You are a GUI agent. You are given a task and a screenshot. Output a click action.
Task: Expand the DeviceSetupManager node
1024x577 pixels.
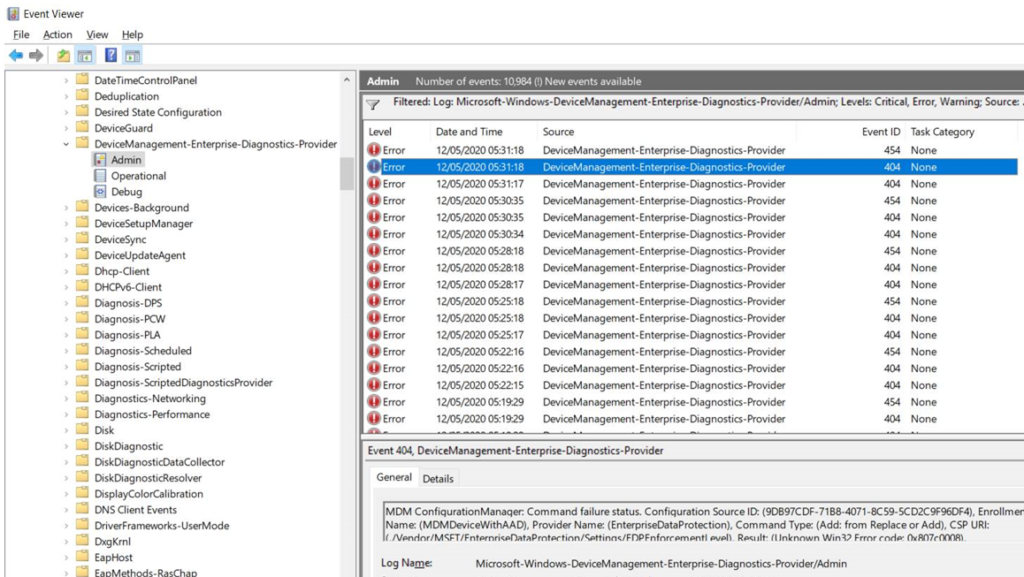click(x=66, y=223)
